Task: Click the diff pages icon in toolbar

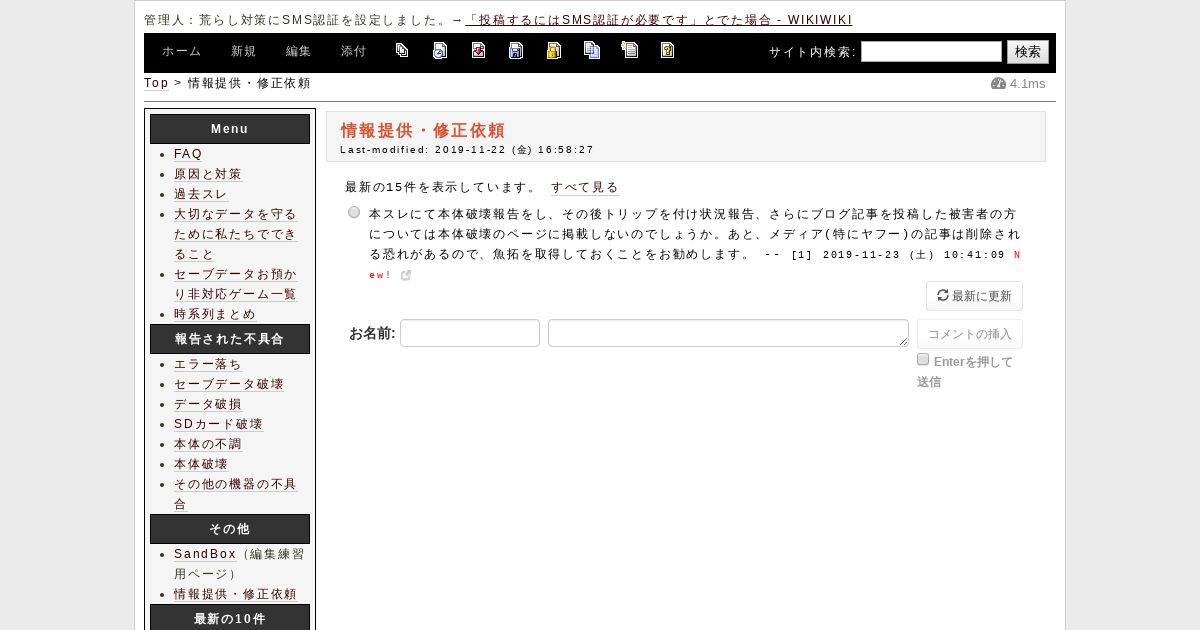Action: tap(402, 50)
